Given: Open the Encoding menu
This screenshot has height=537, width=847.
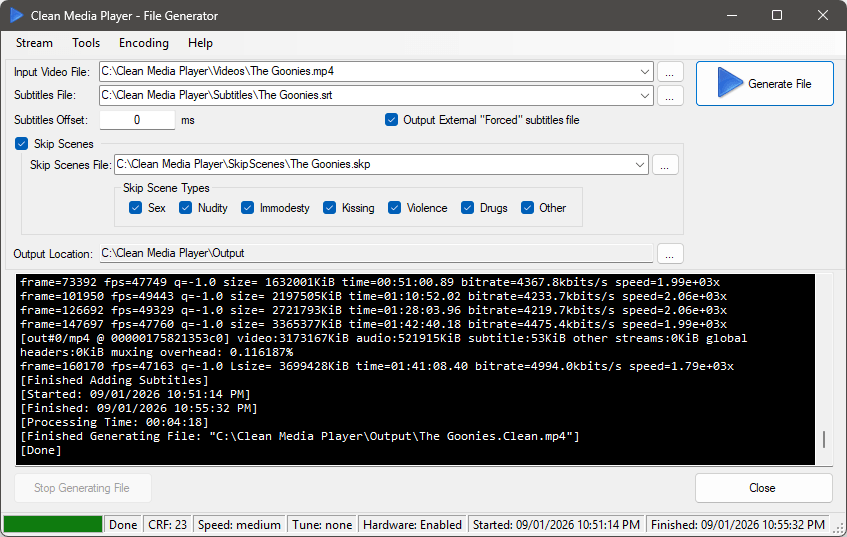Looking at the screenshot, I should point(144,43).
